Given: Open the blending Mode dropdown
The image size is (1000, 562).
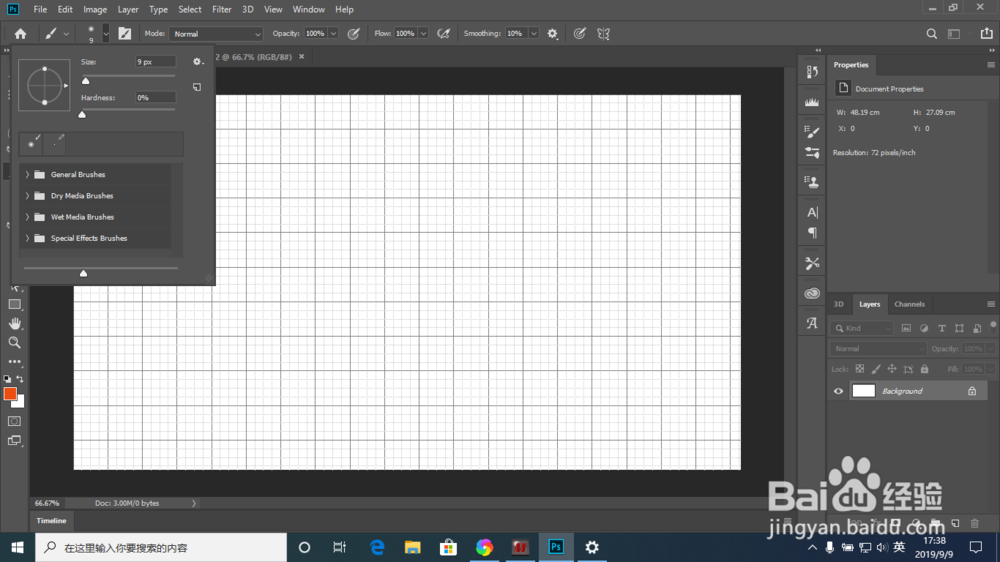Looking at the screenshot, I should point(216,34).
